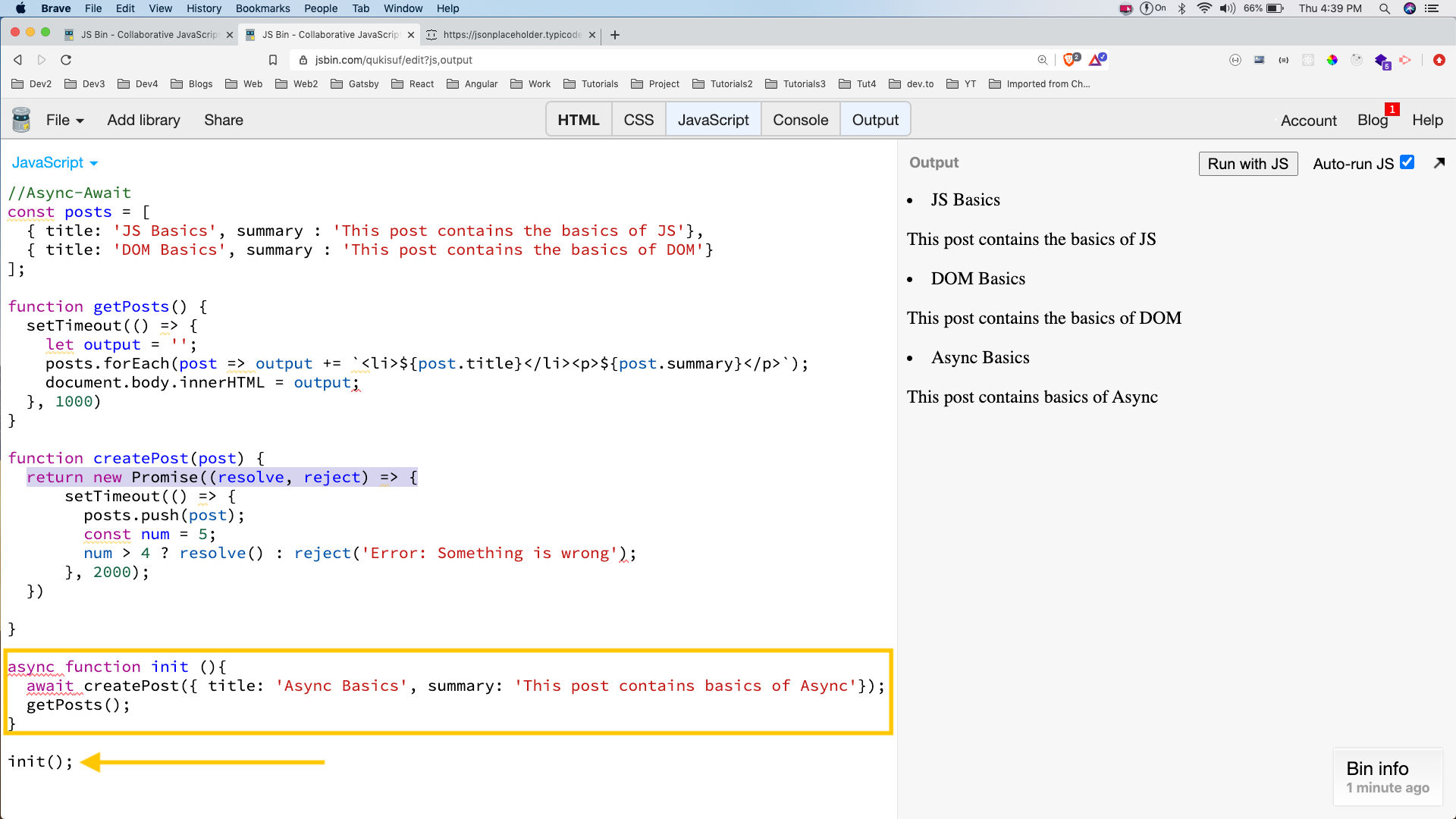Viewport: 1456px width, 819px height.
Task: Close the jsonplaceholder tab
Action: pos(592,35)
